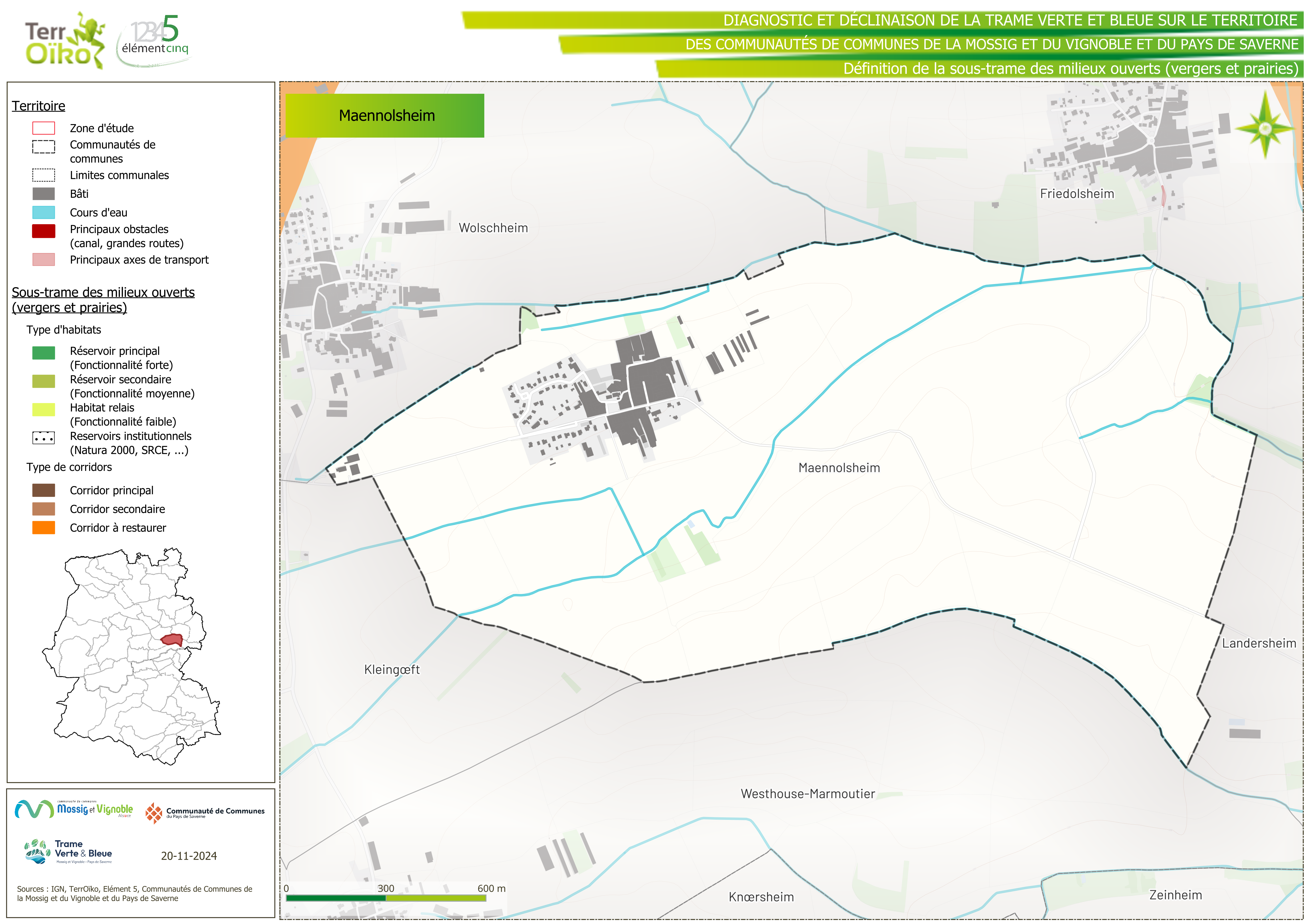
Task: Click the Corridor à restaurer orange swatch
Action: [x=43, y=528]
